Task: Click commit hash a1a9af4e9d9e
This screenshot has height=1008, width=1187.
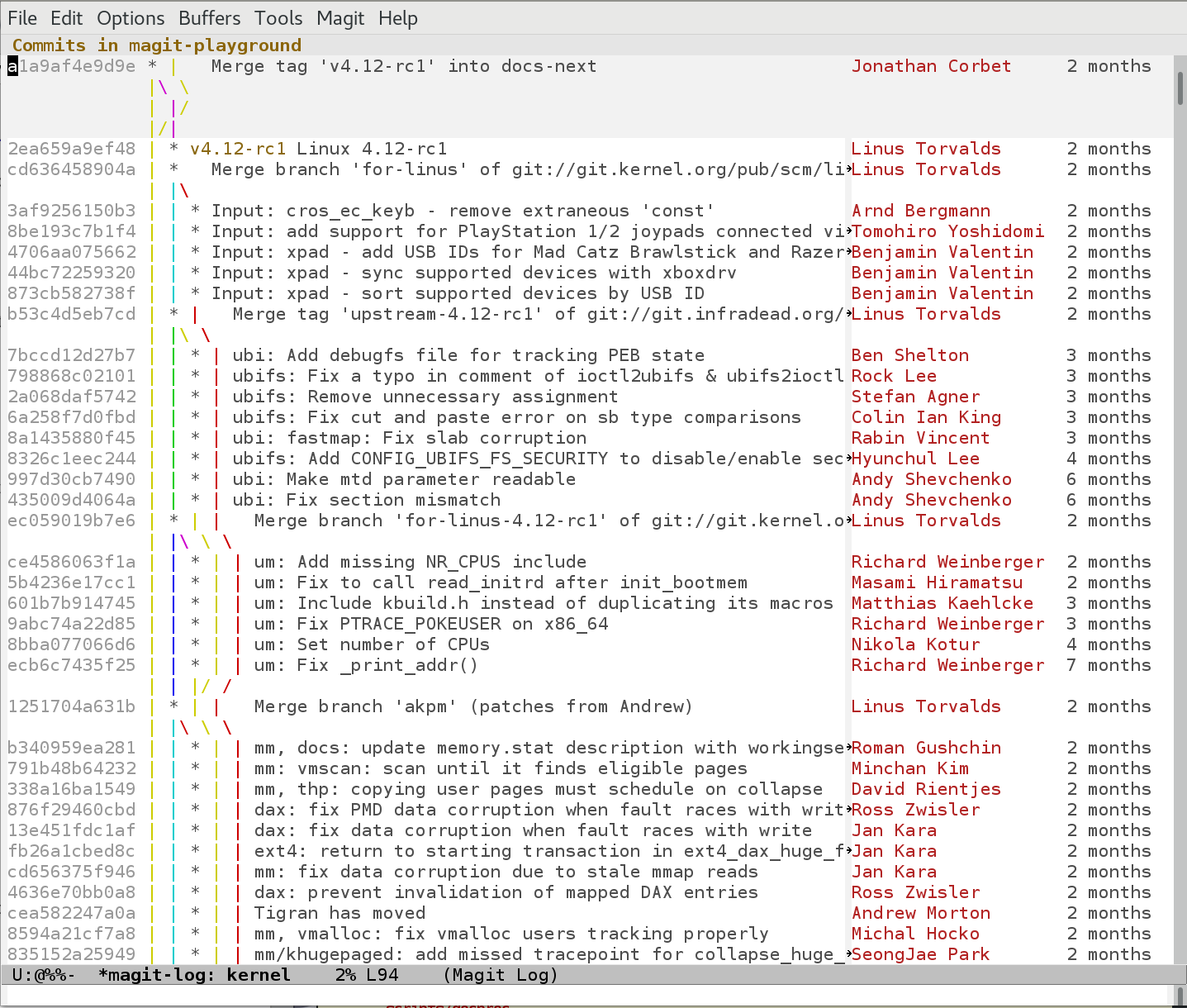Action: coord(72,66)
